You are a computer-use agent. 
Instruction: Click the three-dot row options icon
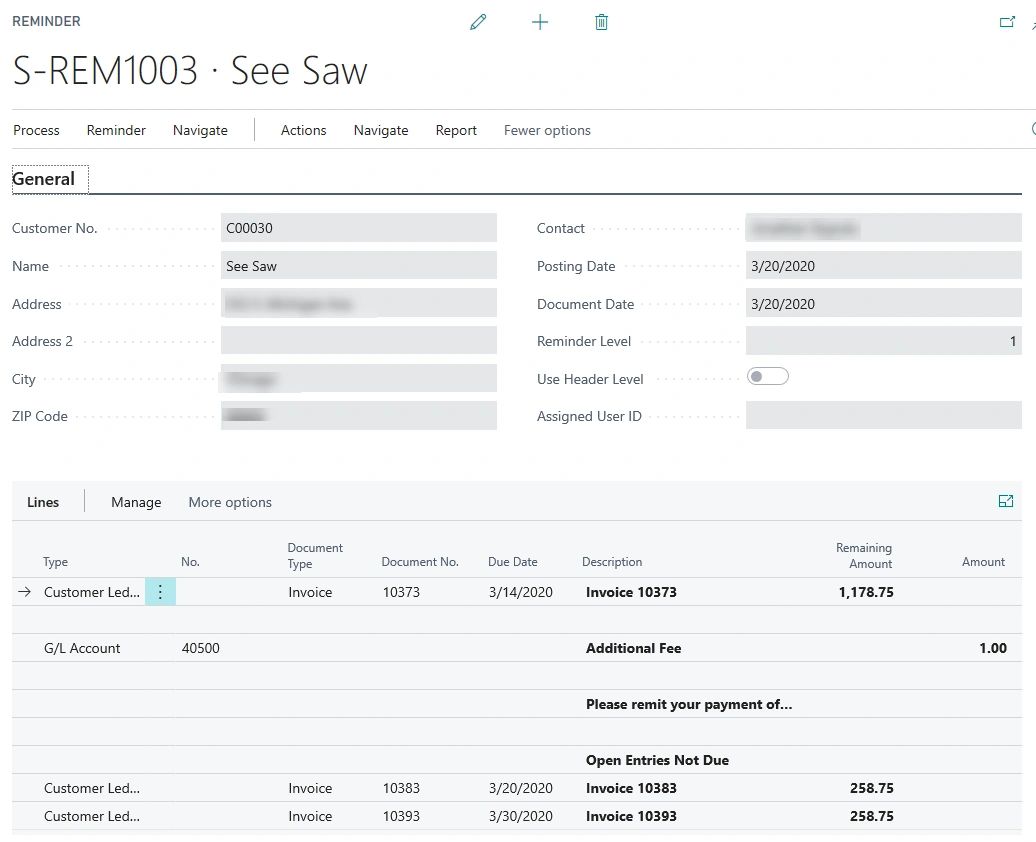point(160,592)
